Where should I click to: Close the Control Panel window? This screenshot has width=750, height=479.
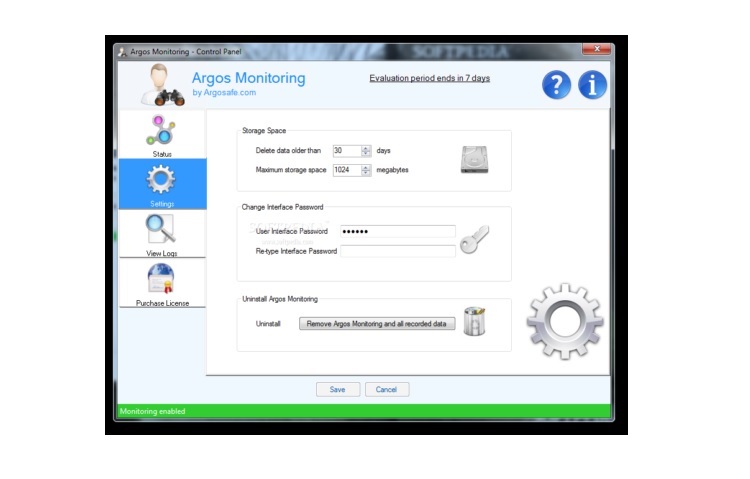(596, 49)
